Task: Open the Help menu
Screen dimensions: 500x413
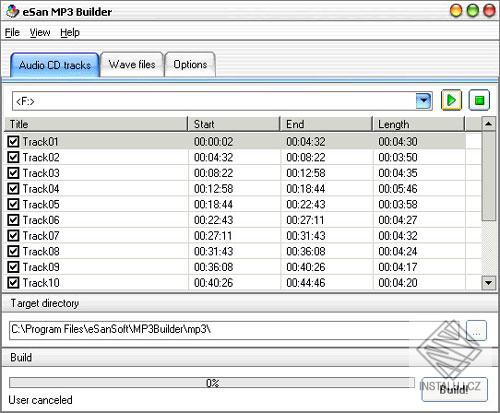Action: pos(70,32)
